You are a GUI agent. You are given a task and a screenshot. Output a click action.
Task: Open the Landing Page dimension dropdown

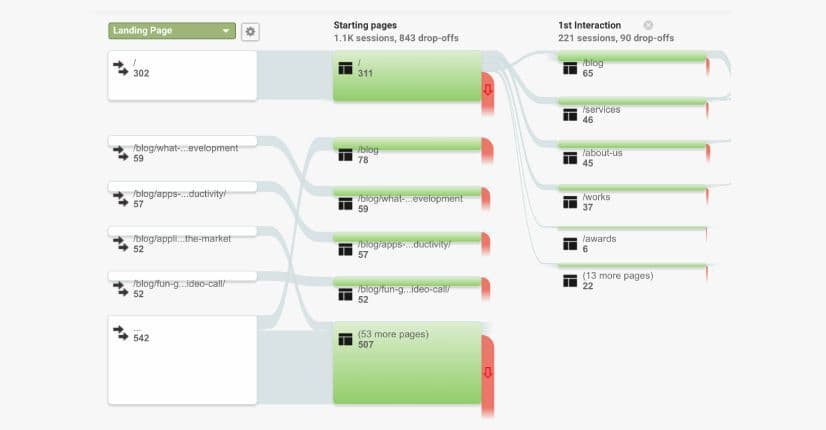172,31
